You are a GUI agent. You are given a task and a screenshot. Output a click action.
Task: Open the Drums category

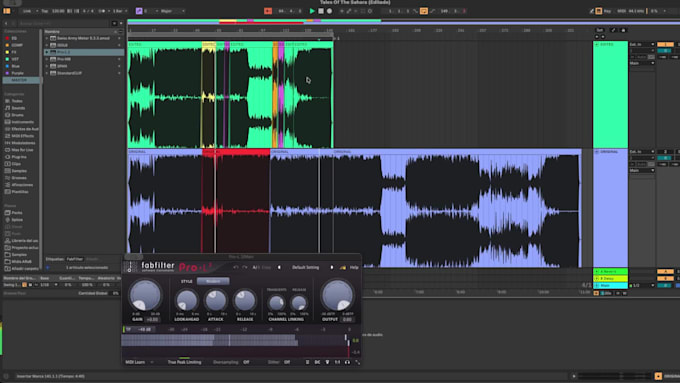point(17,115)
